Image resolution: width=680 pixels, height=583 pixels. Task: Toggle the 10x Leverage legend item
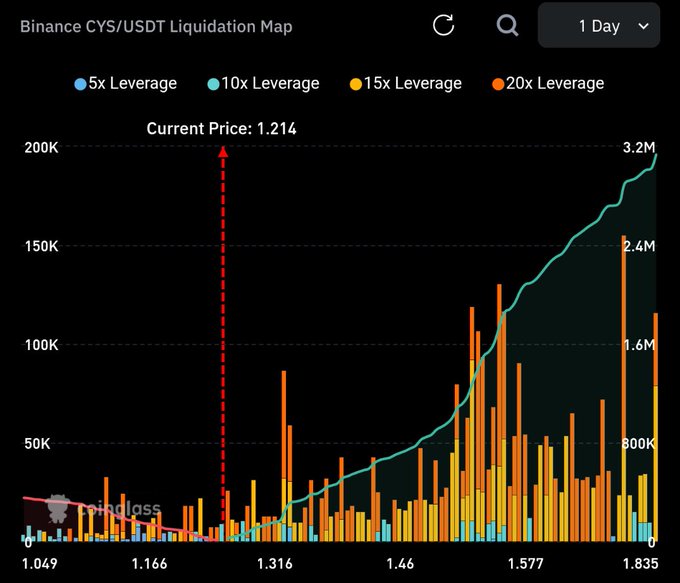pyautogui.click(x=263, y=83)
